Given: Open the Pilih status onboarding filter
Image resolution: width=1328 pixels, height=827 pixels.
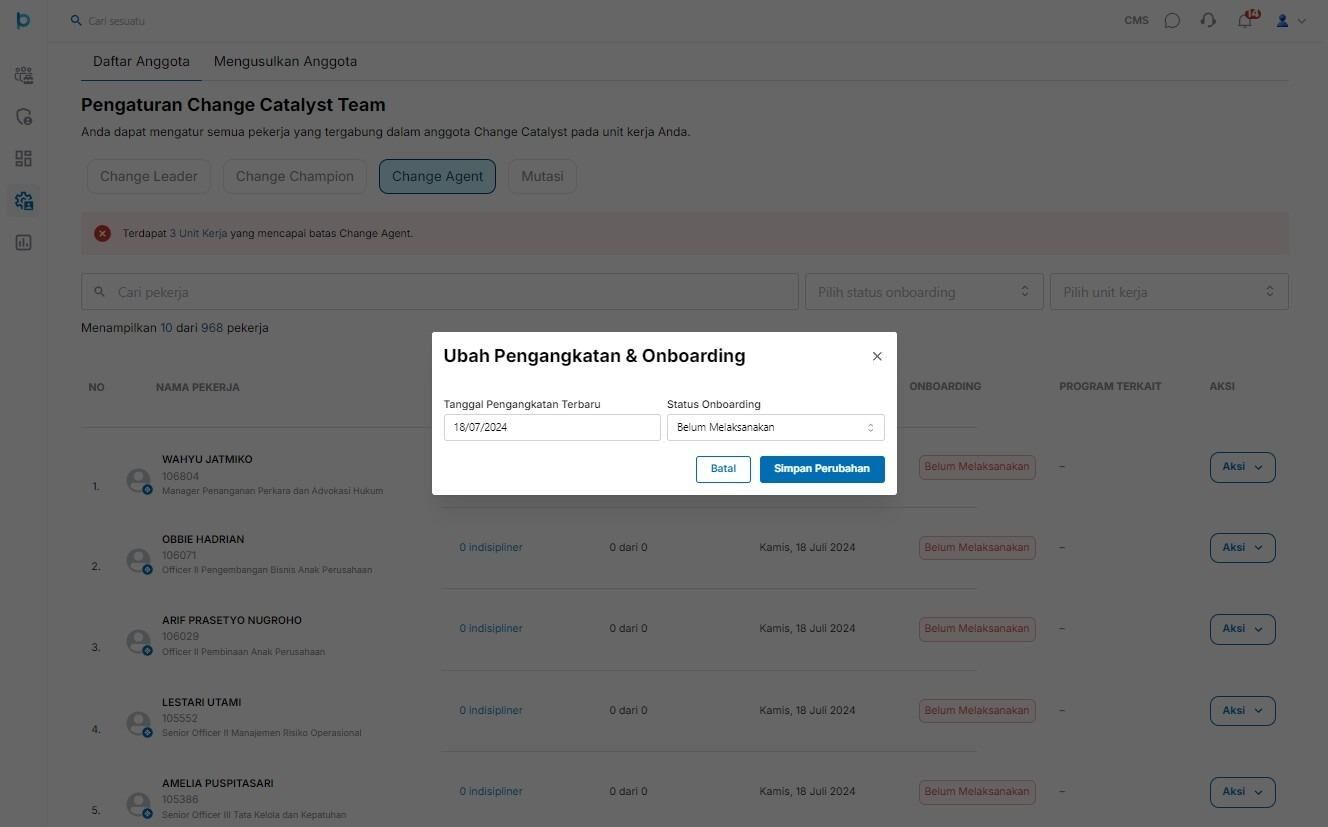Looking at the screenshot, I should point(924,292).
